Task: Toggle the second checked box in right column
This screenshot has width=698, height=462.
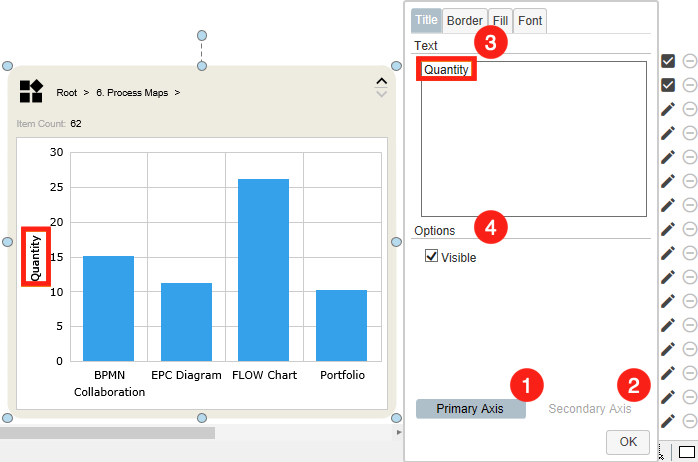Action: tap(668, 85)
